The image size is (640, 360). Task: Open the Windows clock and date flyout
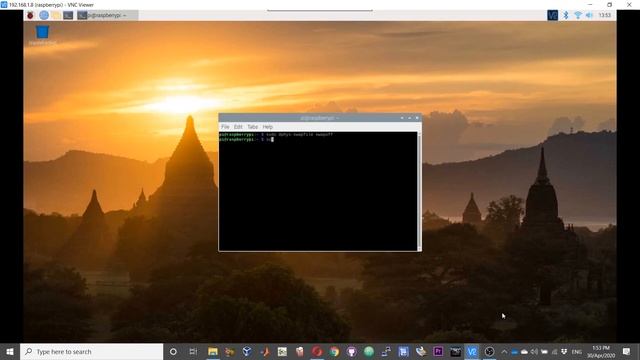tap(601, 351)
